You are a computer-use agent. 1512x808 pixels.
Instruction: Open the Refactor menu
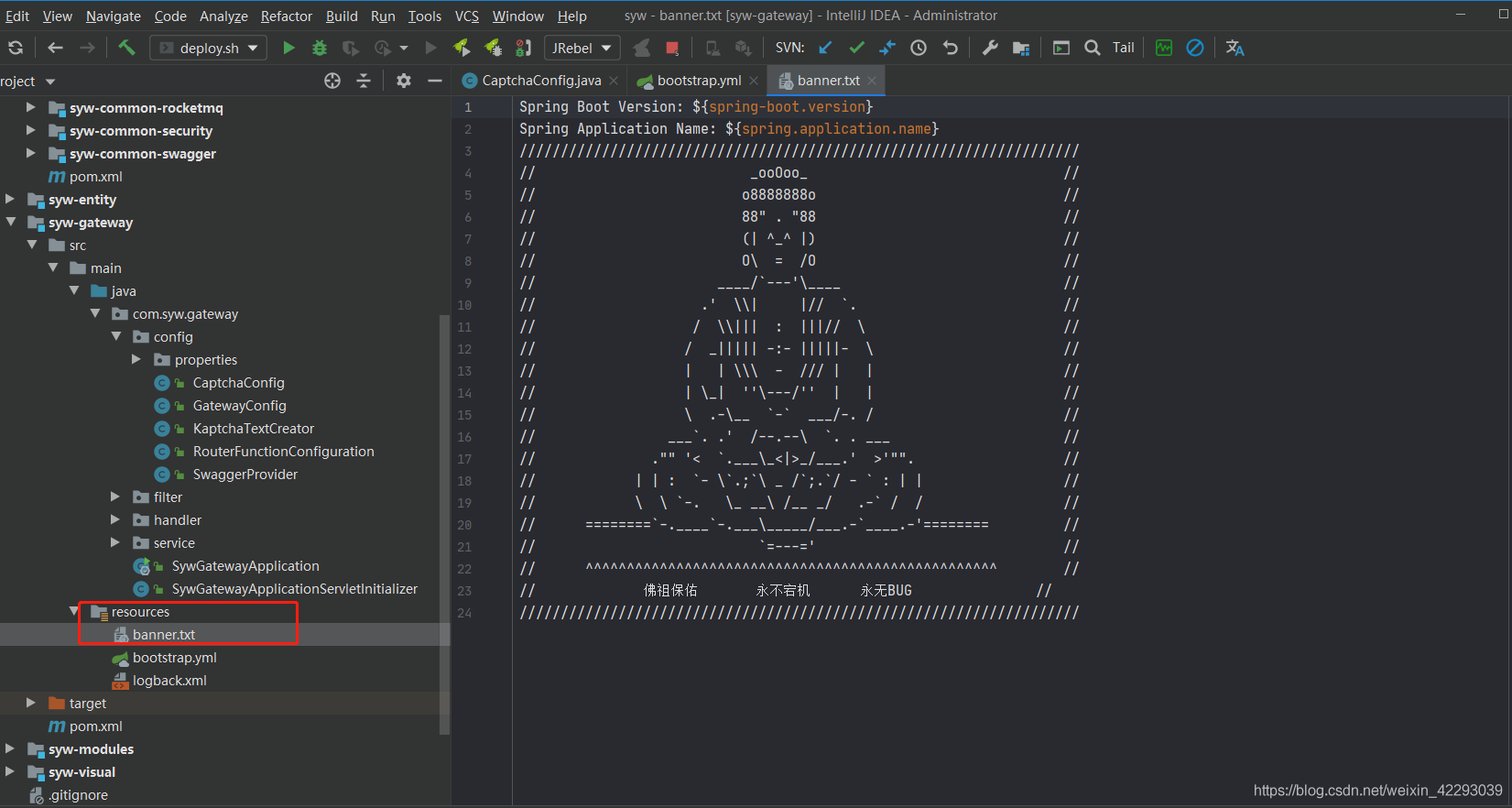286,16
